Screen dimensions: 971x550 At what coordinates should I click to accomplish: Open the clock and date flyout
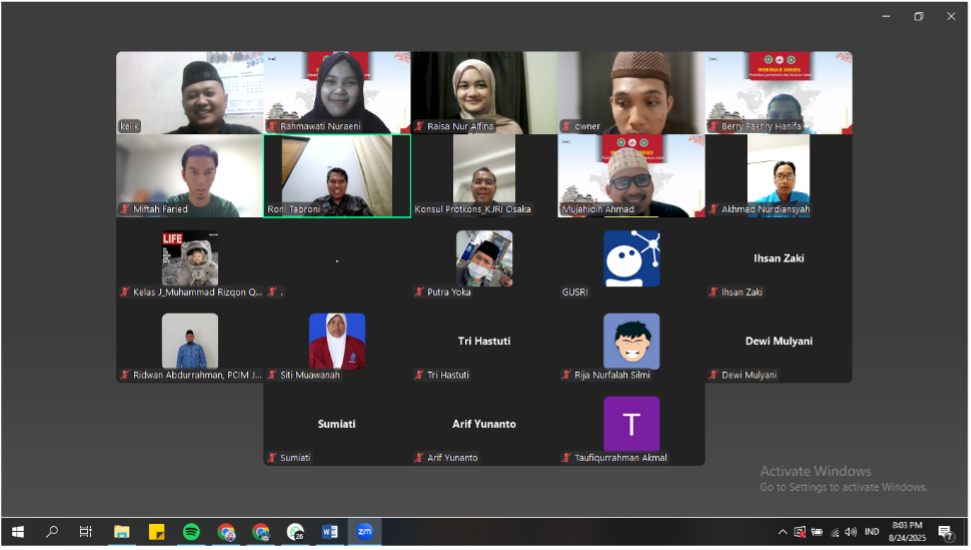tap(906, 532)
